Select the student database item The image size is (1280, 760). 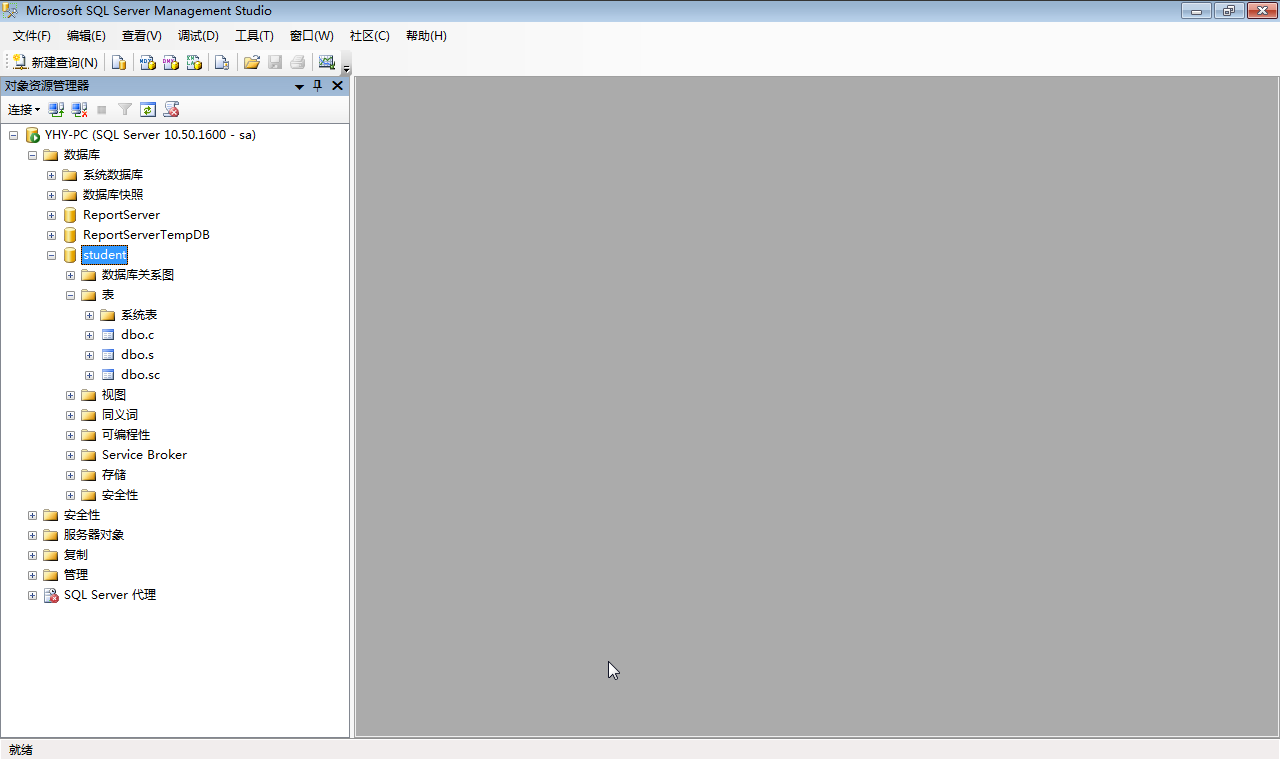104,255
